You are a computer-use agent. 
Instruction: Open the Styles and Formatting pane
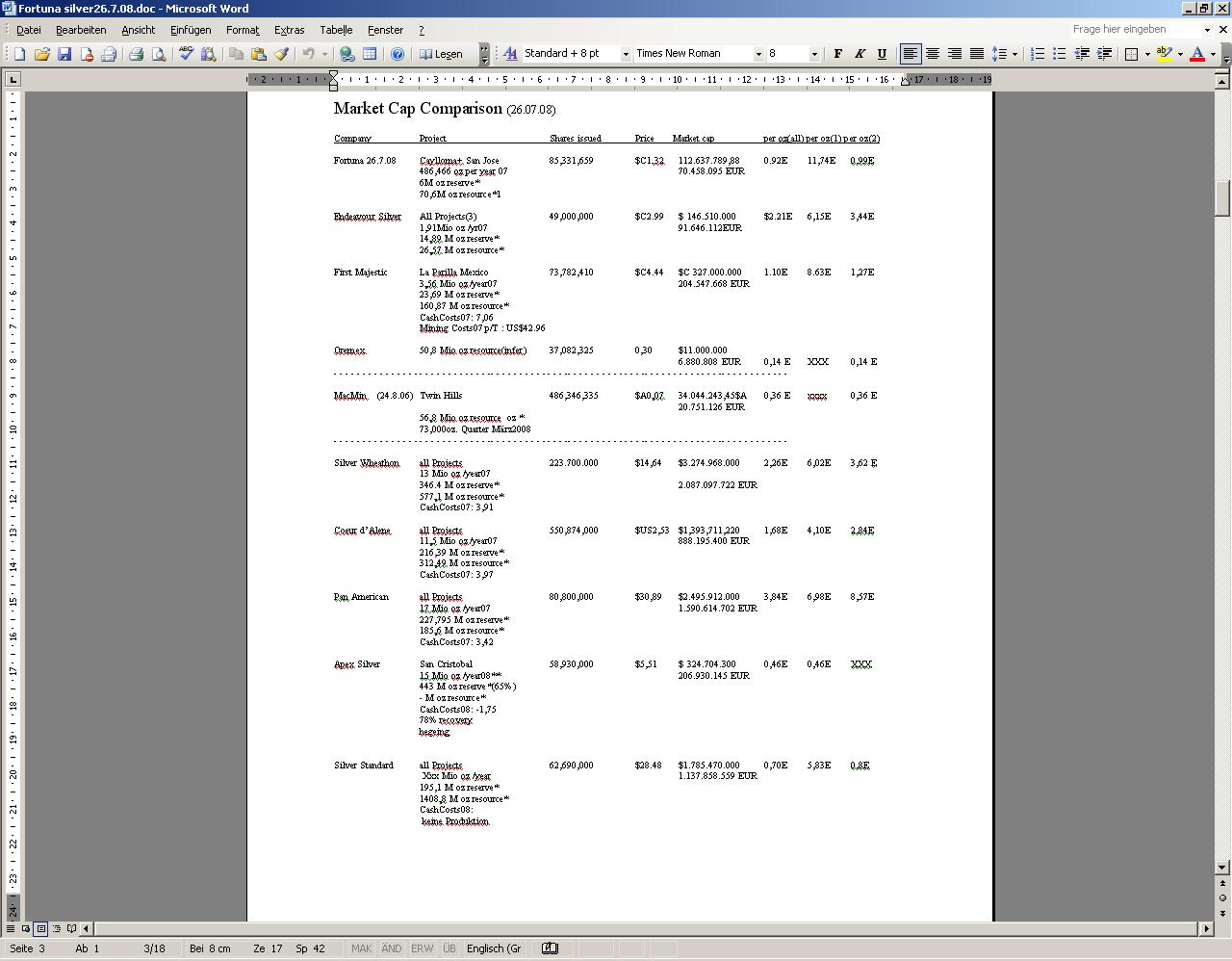click(x=510, y=54)
